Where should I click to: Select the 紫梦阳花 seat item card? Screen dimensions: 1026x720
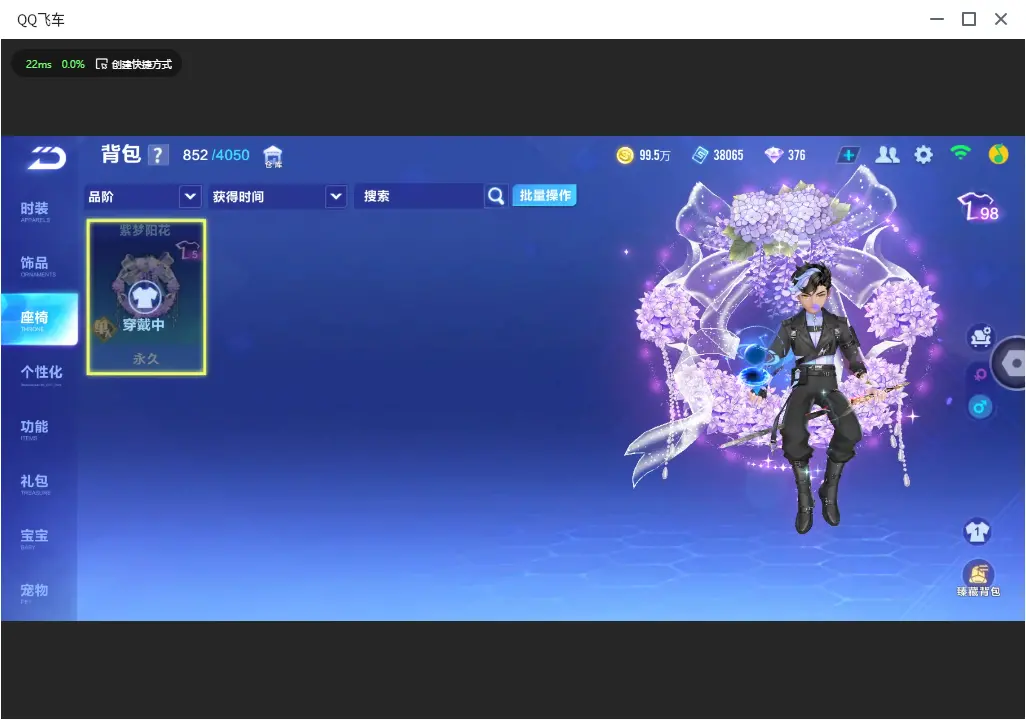coord(146,297)
